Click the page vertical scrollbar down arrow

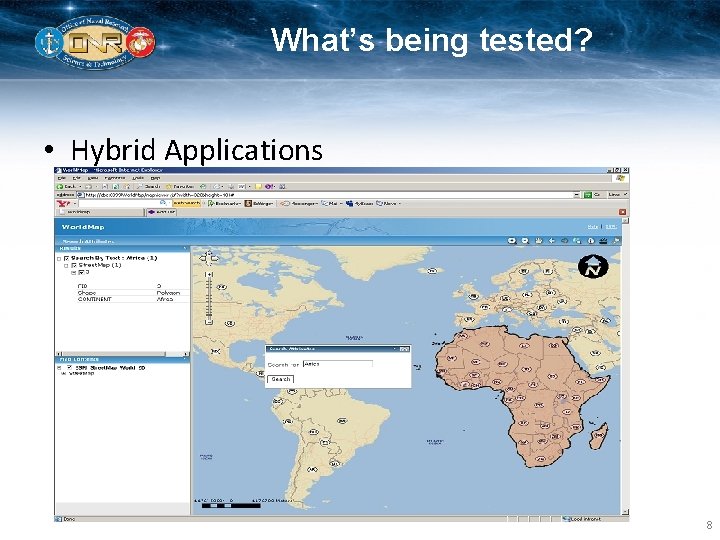pos(625,512)
